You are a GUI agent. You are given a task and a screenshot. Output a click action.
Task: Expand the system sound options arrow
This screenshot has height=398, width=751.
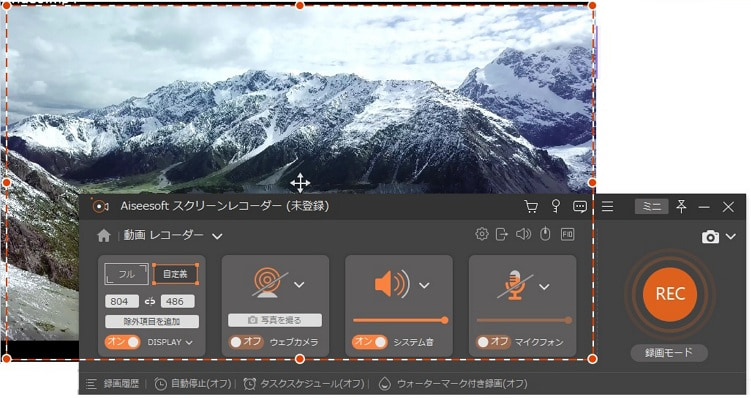(x=424, y=285)
